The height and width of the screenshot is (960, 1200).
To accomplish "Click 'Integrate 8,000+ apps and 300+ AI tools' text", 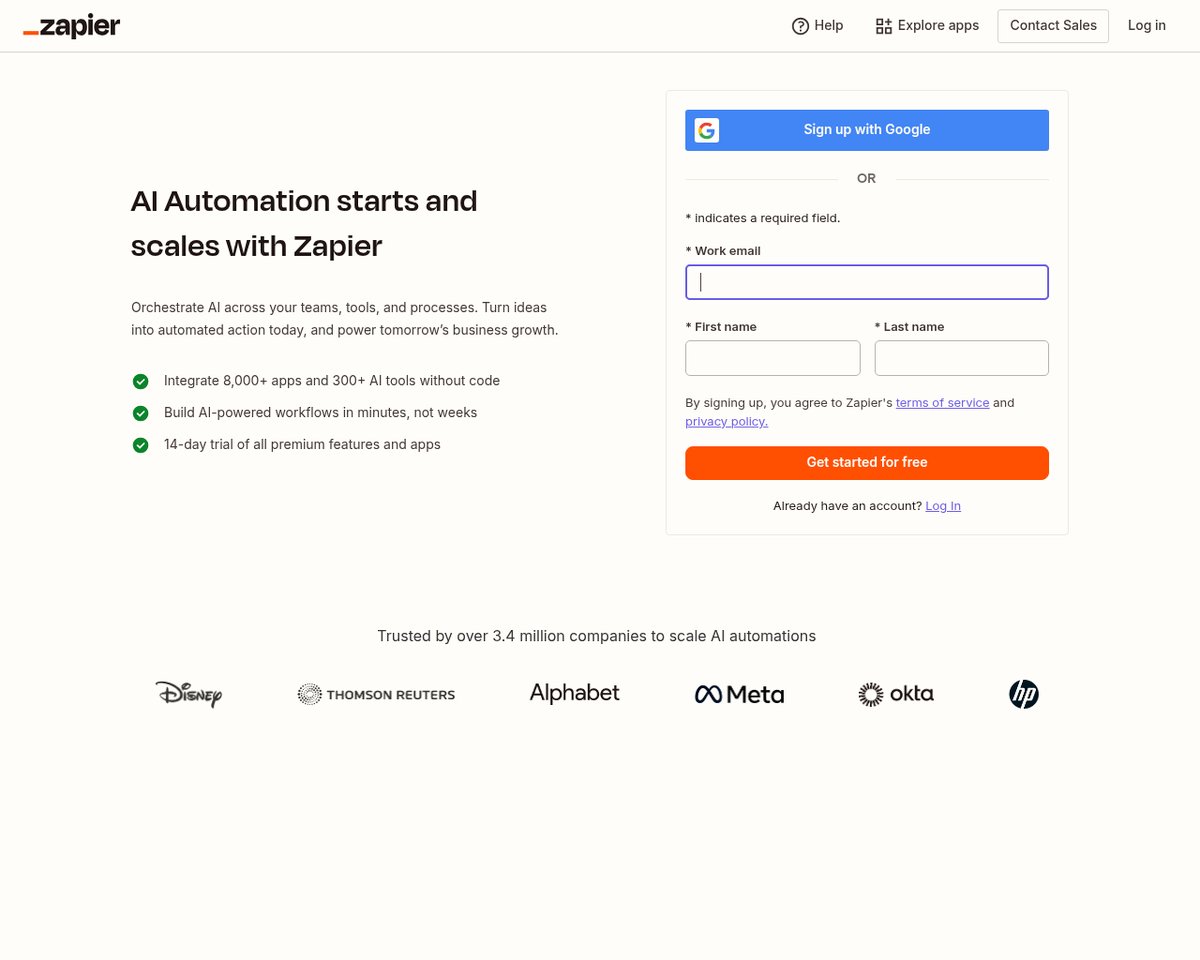I will point(332,381).
